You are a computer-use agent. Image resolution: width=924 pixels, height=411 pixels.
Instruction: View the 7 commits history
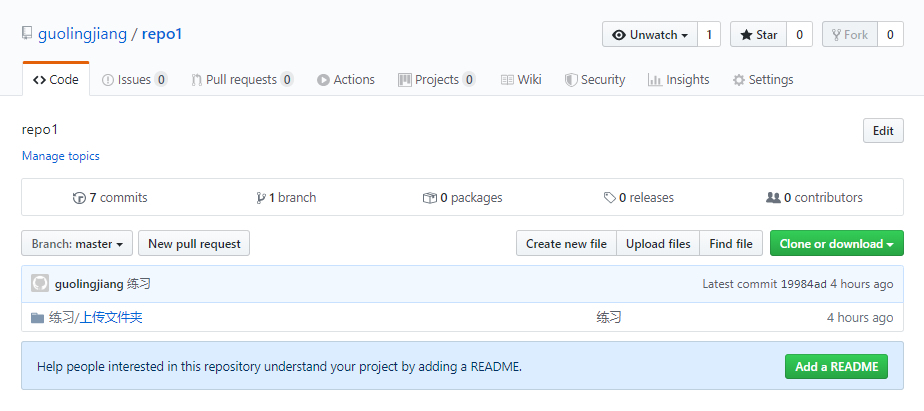(x=110, y=198)
